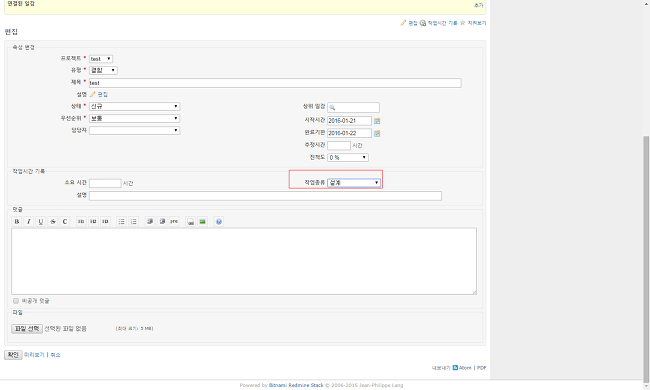Insert Heading 1 in comment
Screen dimensions: 650x390
81,222
